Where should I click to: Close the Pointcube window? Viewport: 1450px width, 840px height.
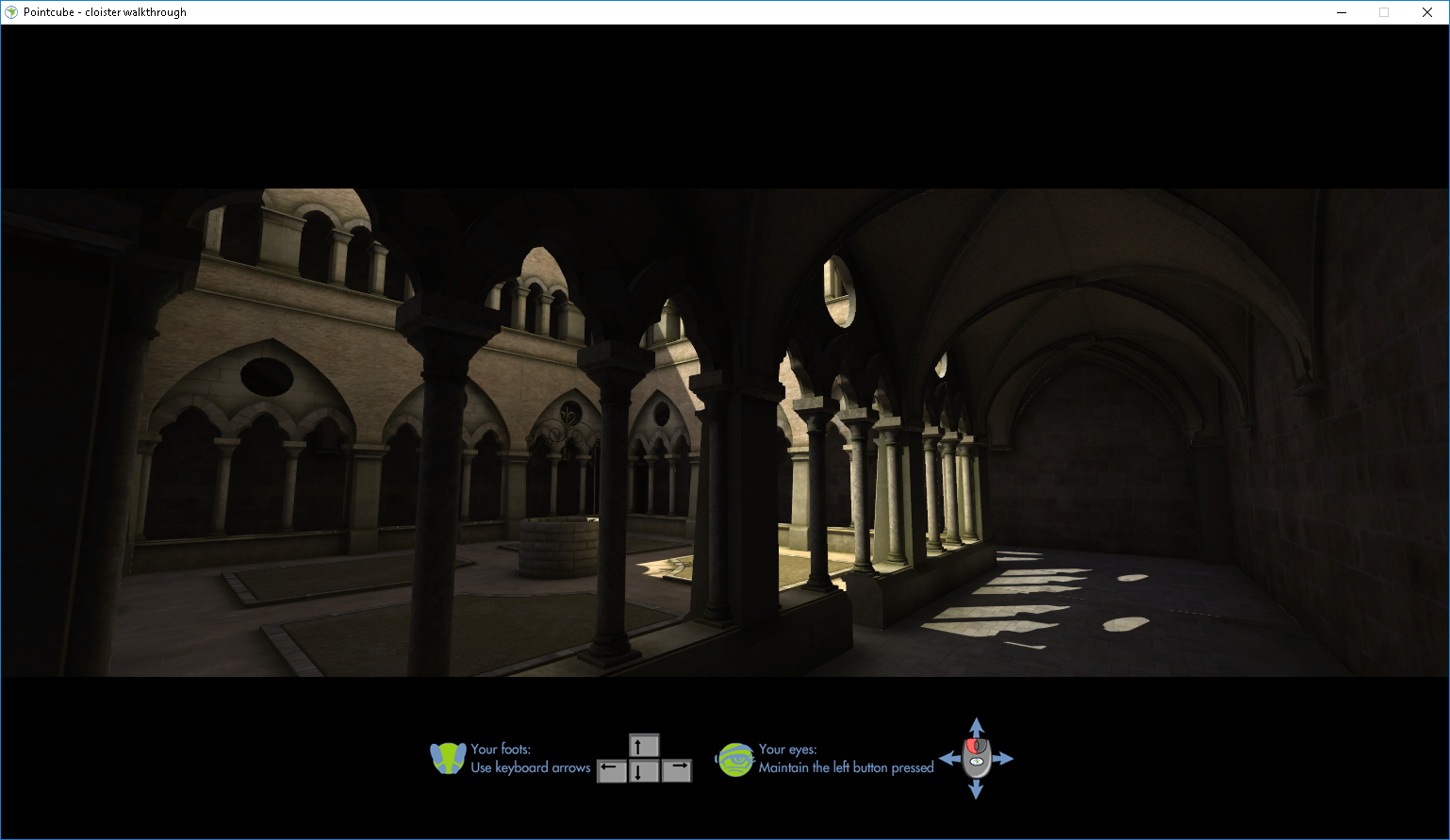(x=1427, y=12)
